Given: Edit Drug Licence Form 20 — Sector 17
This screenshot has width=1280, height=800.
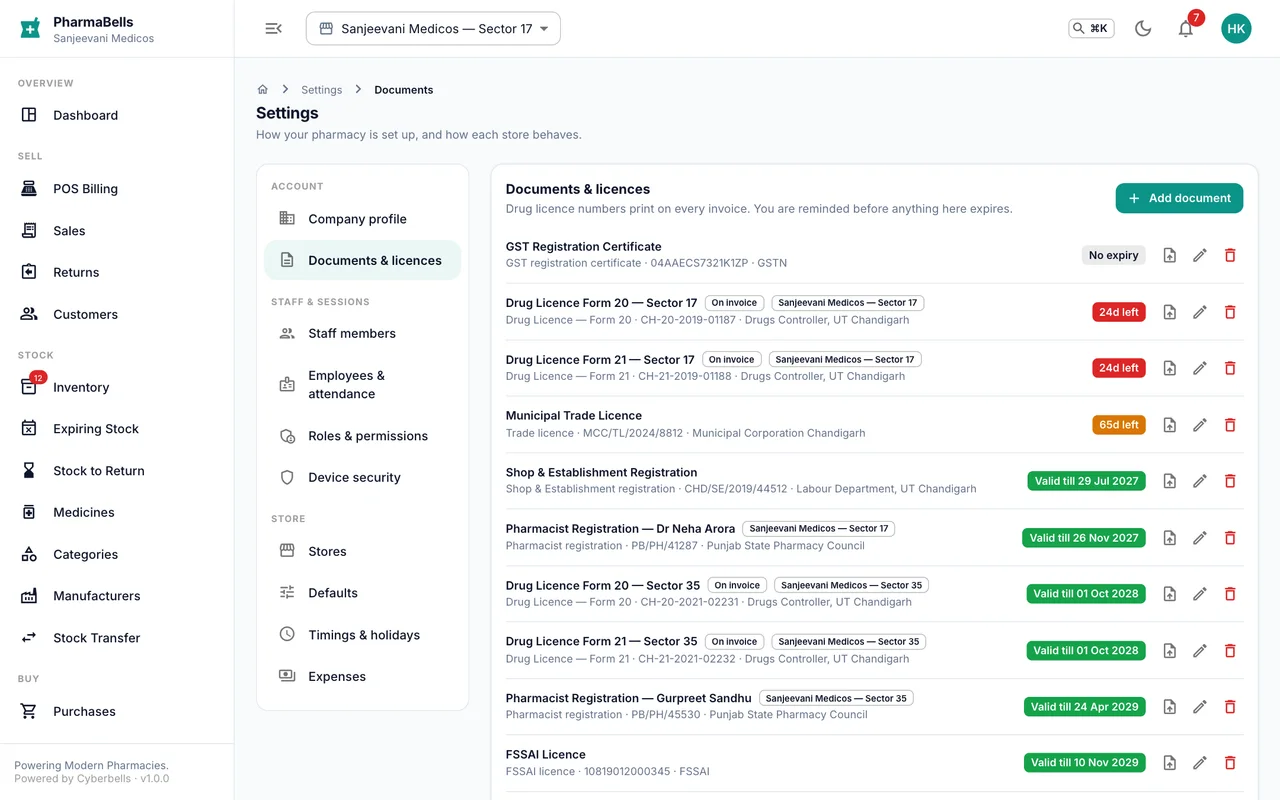Looking at the screenshot, I should click(x=1199, y=312).
